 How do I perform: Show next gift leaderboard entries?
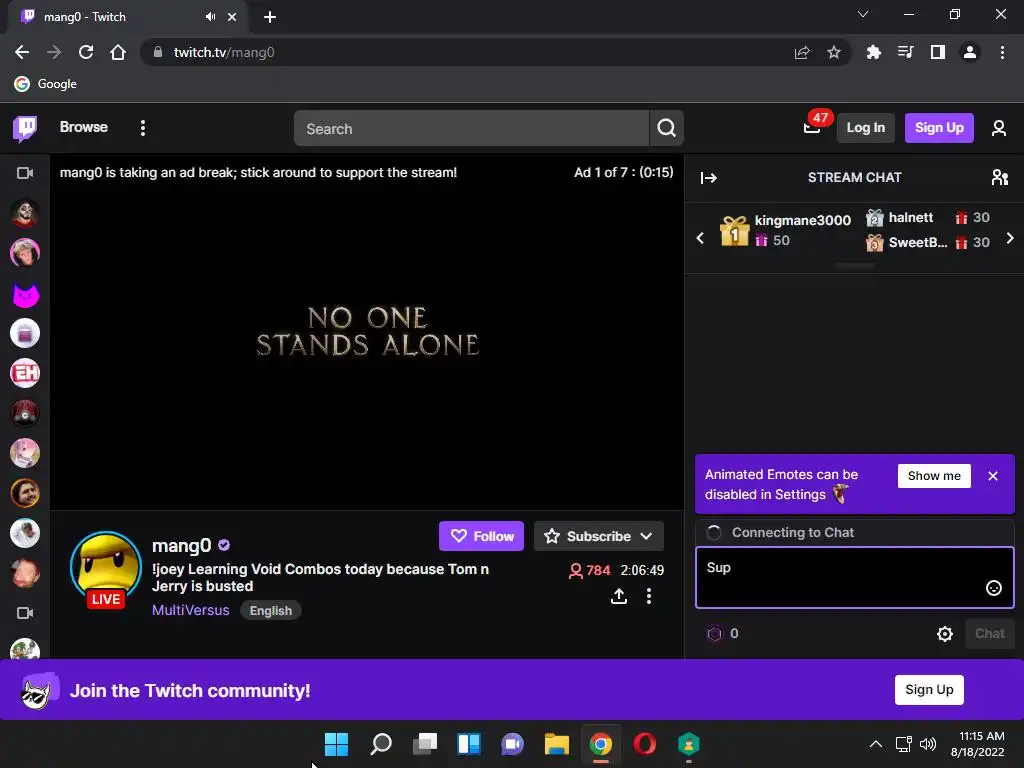pos(1010,238)
